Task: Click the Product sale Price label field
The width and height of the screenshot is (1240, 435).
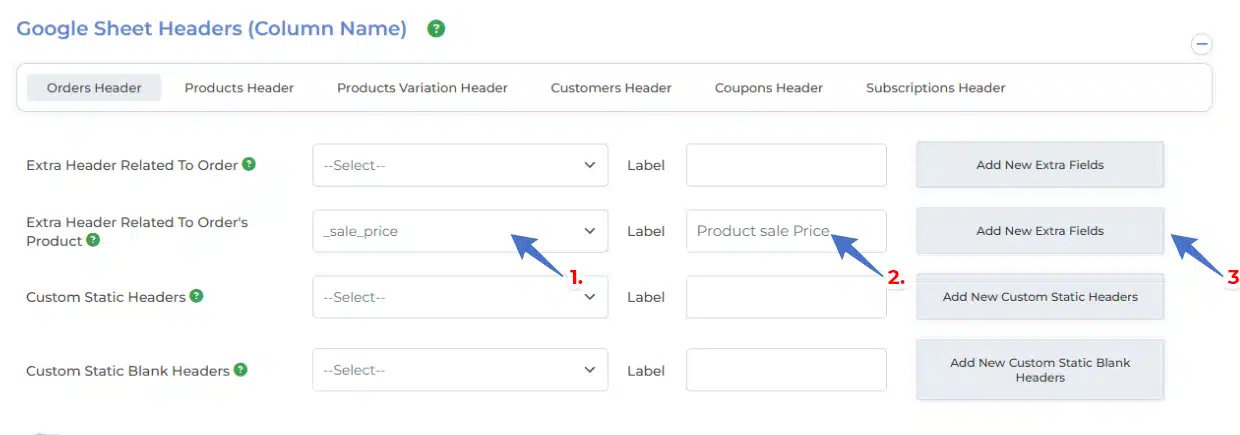Action: coord(786,231)
